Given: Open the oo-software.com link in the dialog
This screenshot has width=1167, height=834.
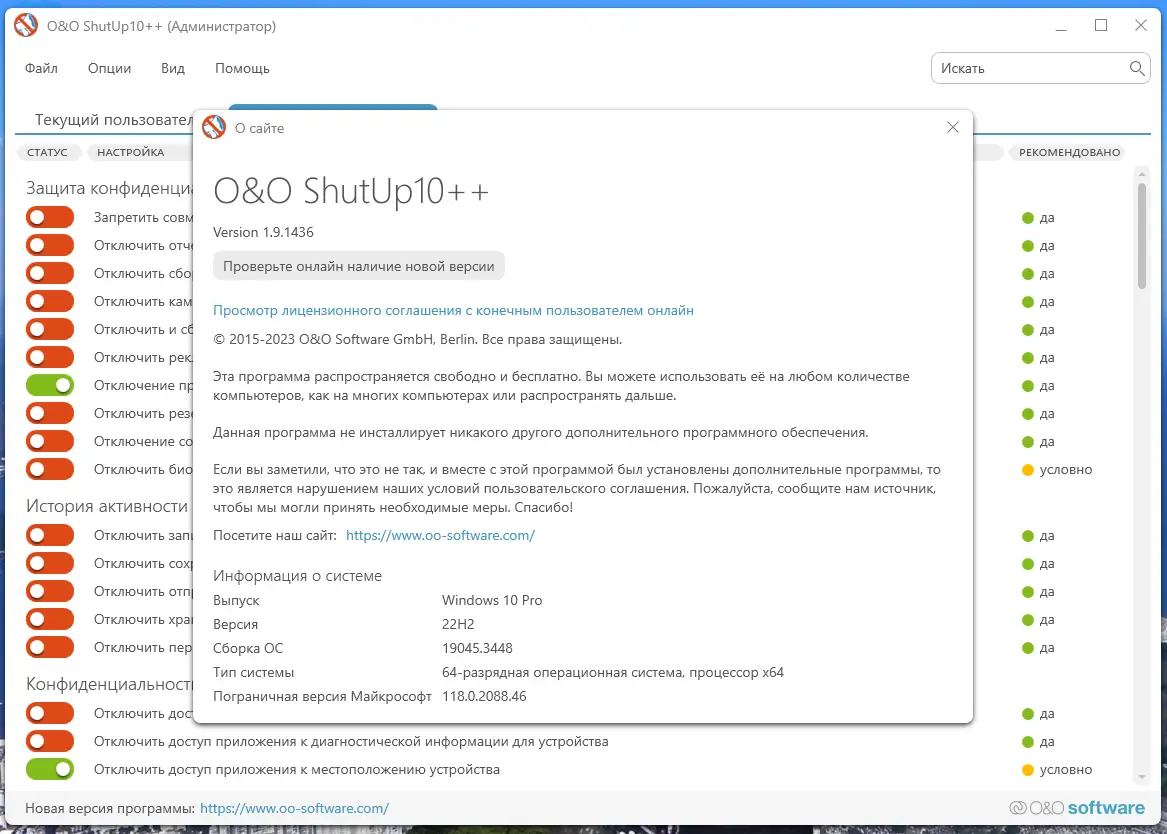Looking at the screenshot, I should [441, 535].
